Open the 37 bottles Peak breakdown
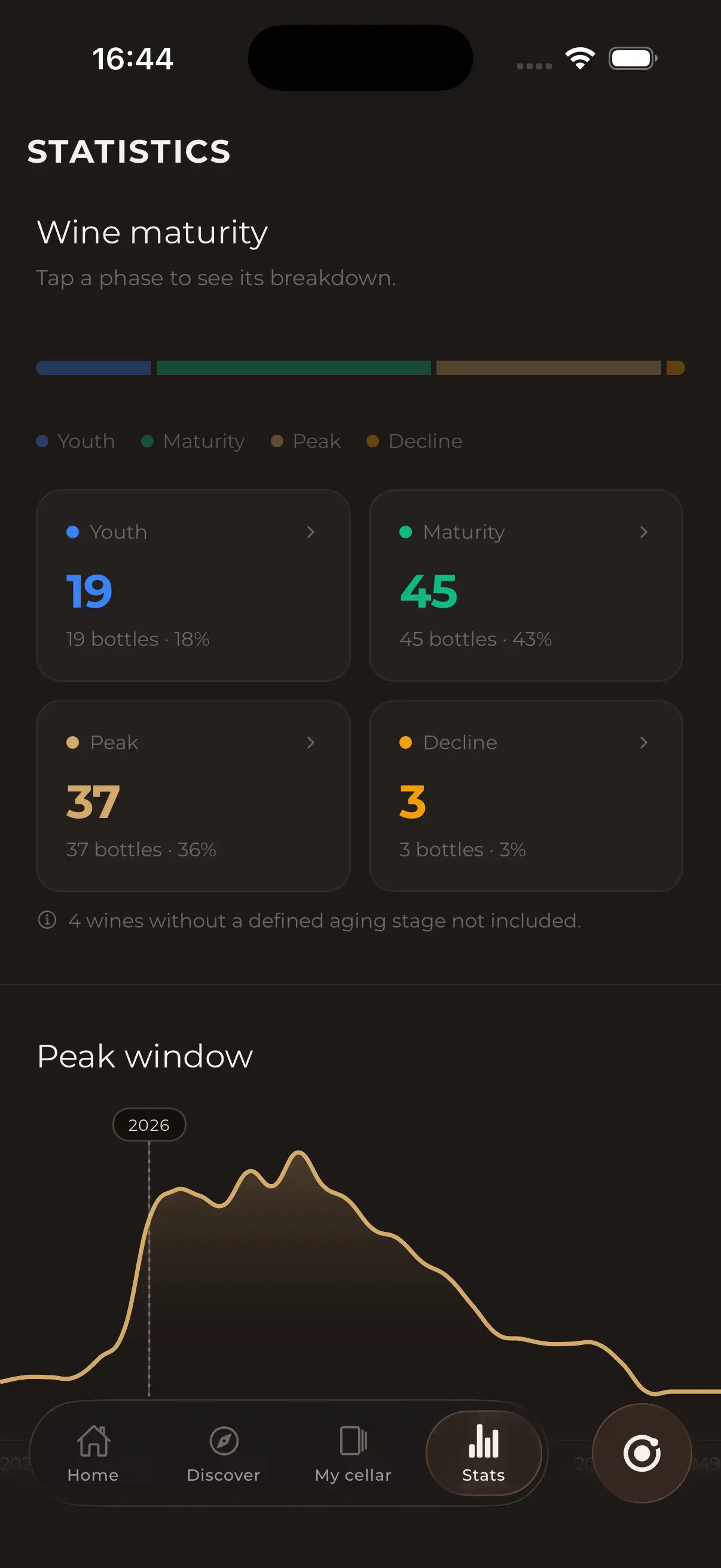 tap(193, 796)
